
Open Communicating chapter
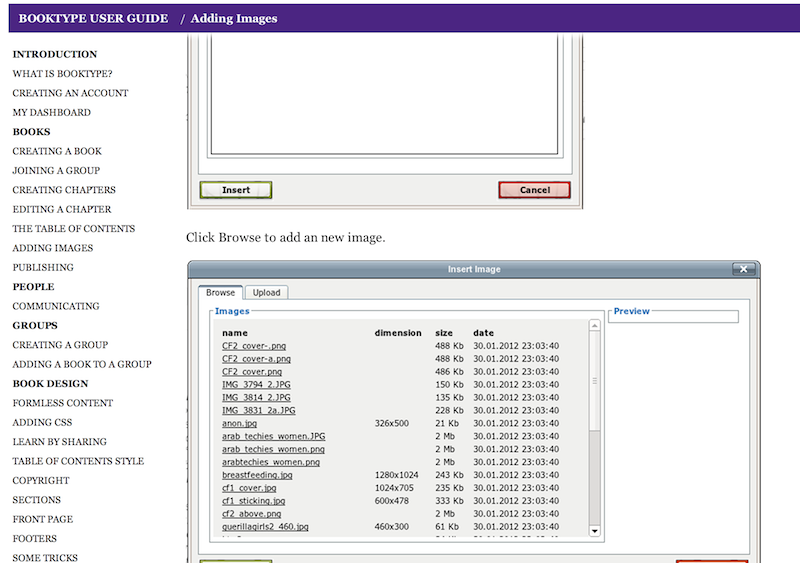tap(56, 306)
